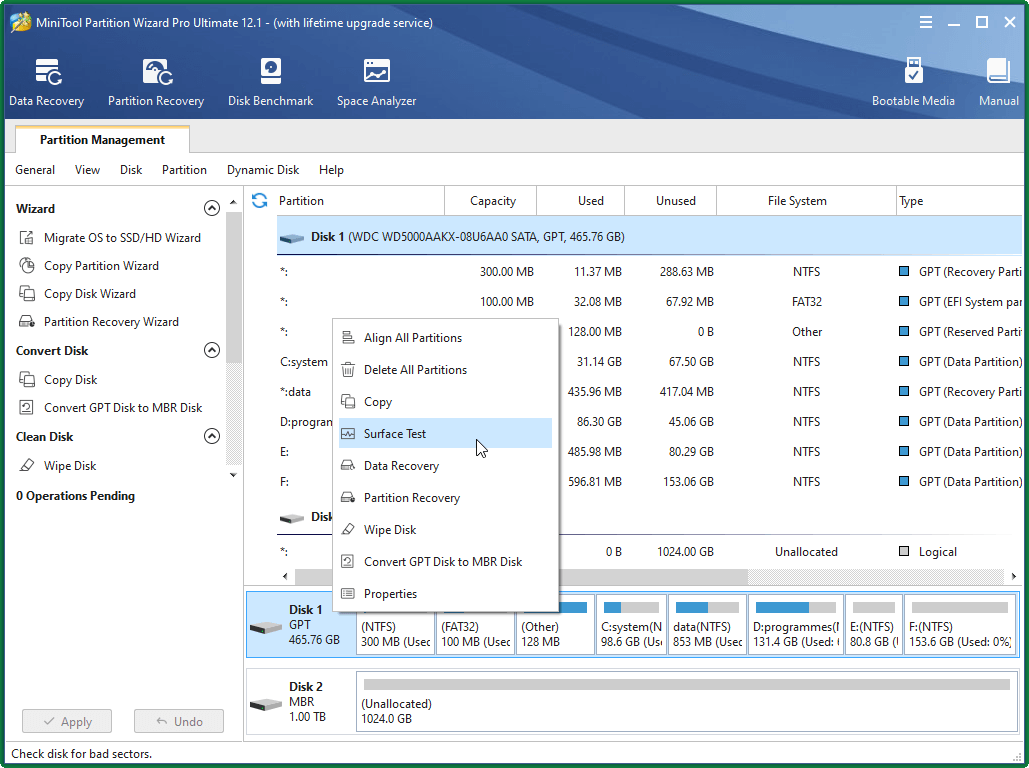Select Surface Test in context menu
The height and width of the screenshot is (768, 1029).
(x=445, y=434)
